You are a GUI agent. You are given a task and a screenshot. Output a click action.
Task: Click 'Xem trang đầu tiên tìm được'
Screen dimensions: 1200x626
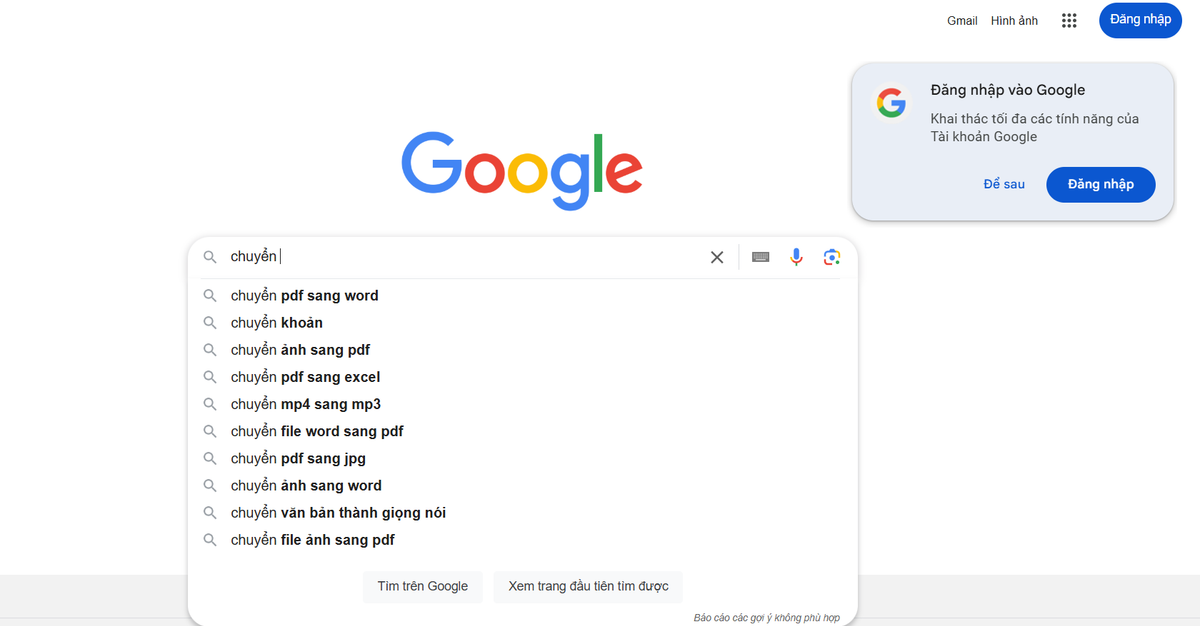(587, 587)
